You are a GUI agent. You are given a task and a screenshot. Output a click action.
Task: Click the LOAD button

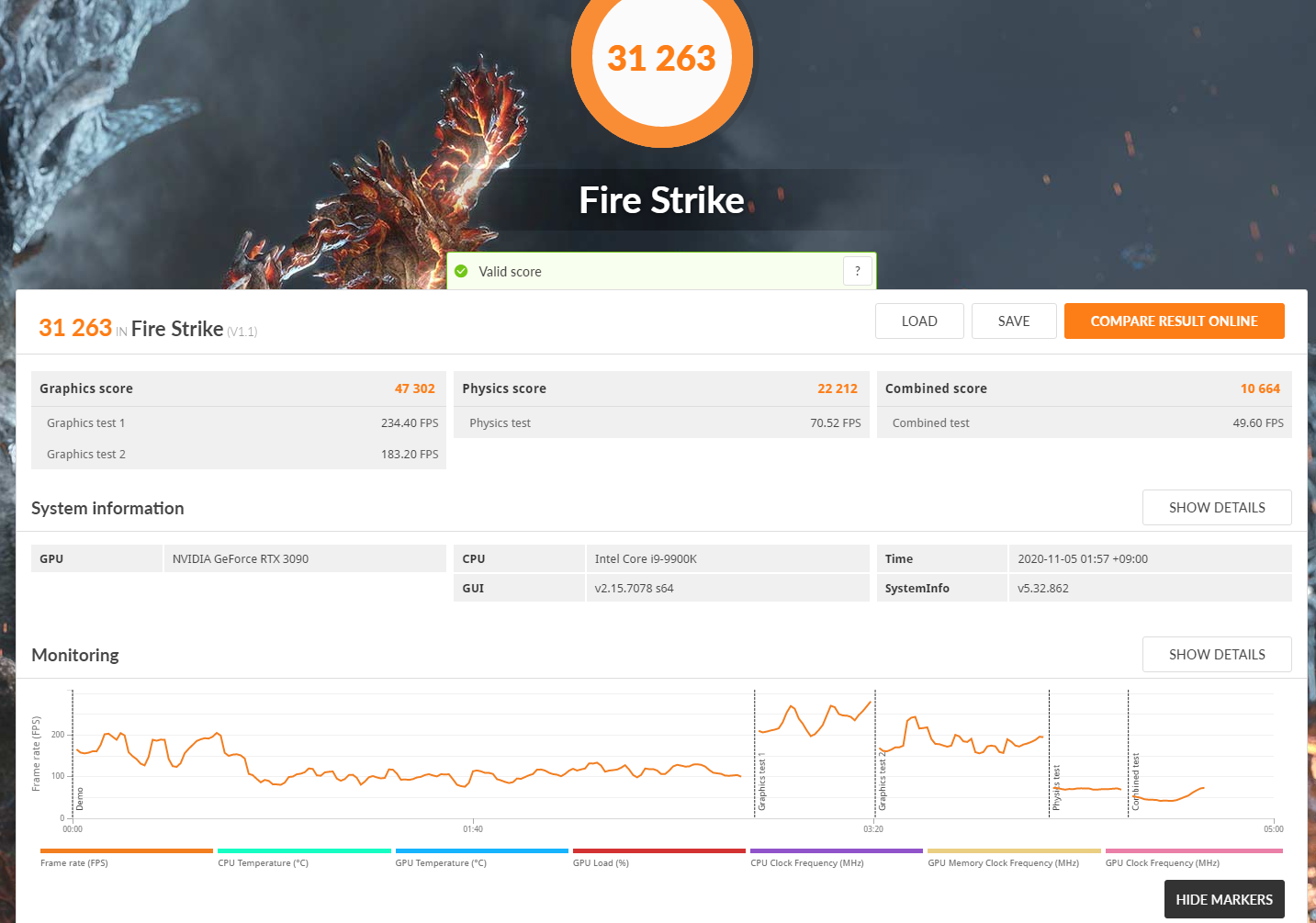click(919, 321)
